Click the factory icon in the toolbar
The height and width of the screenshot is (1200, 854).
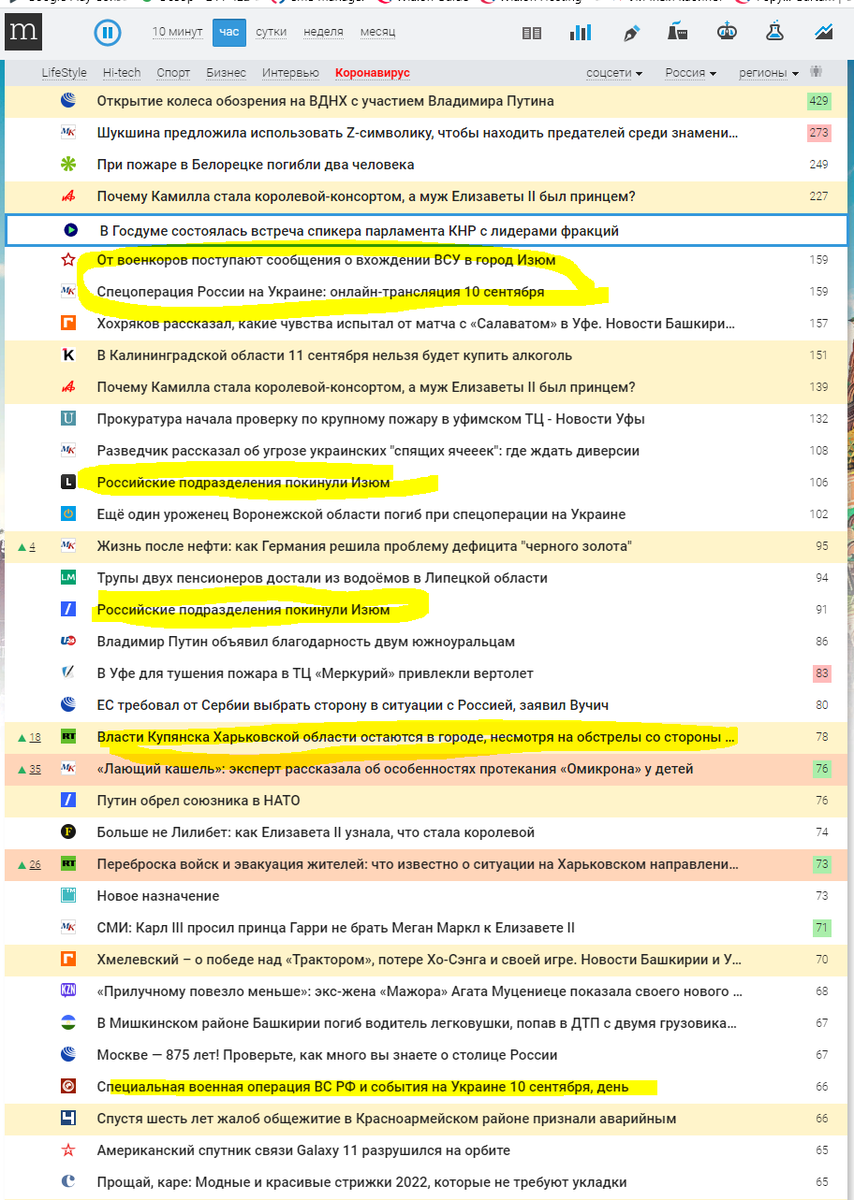[678, 32]
